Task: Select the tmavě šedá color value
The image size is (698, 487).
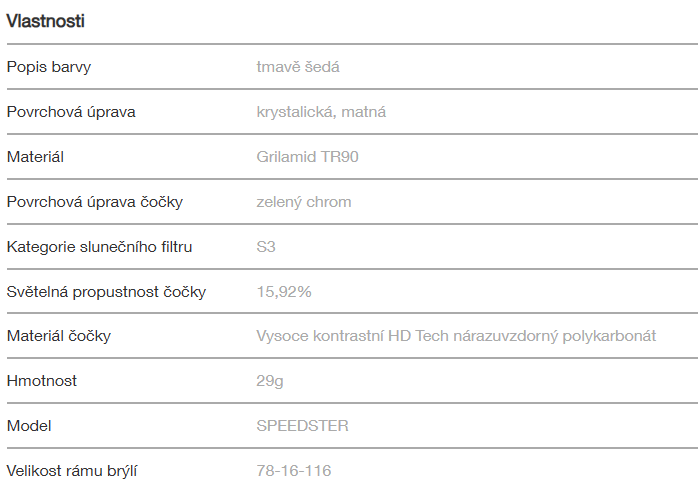Action: pos(300,67)
